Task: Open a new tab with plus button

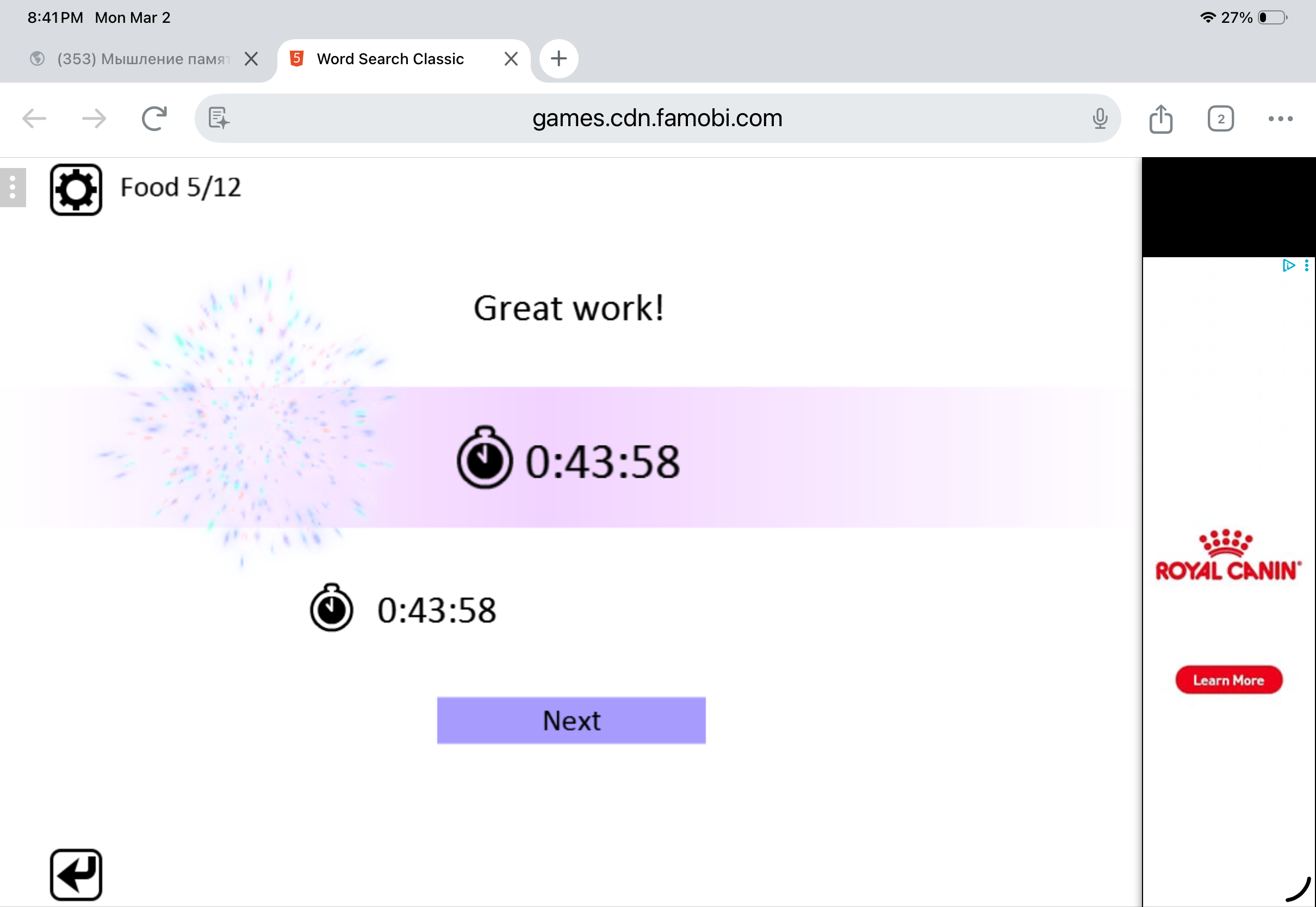Action: click(558, 59)
